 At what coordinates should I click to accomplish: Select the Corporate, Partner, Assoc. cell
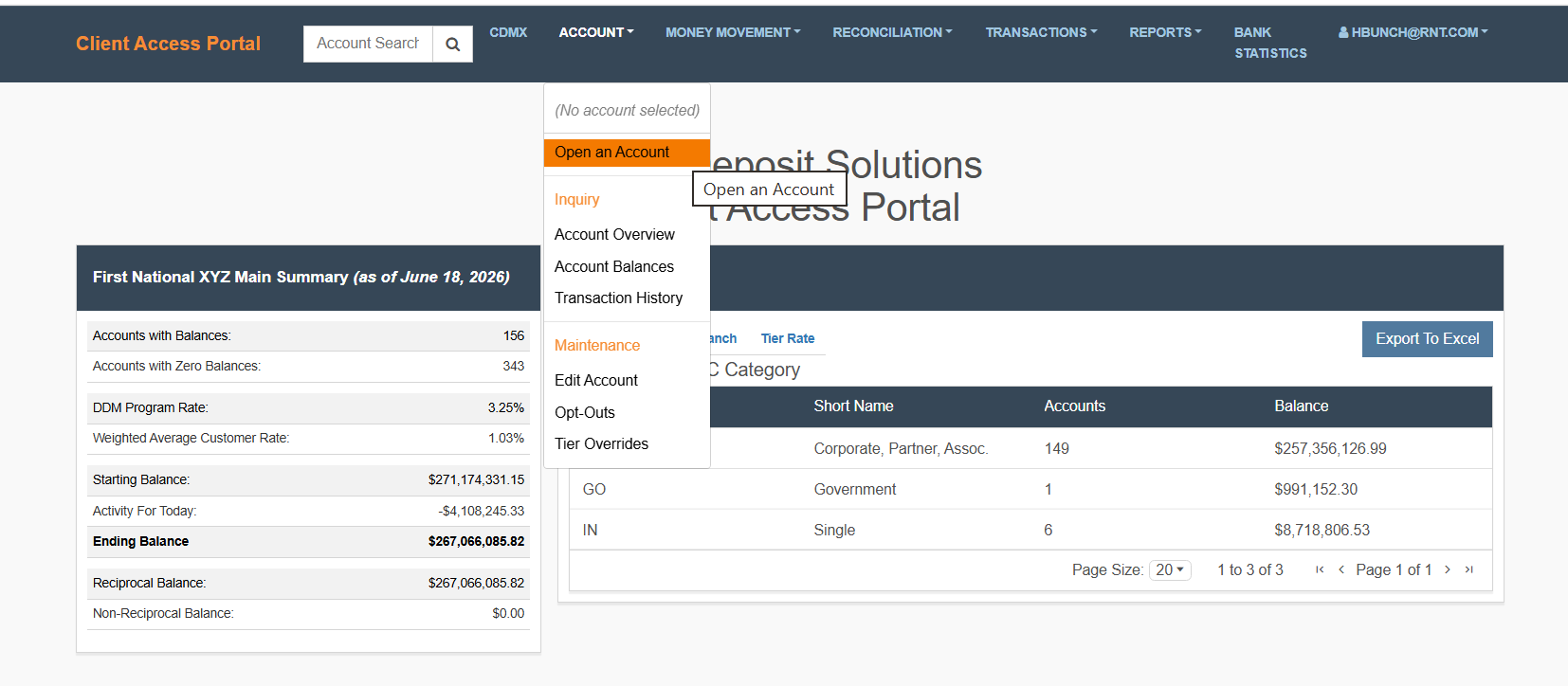point(901,448)
